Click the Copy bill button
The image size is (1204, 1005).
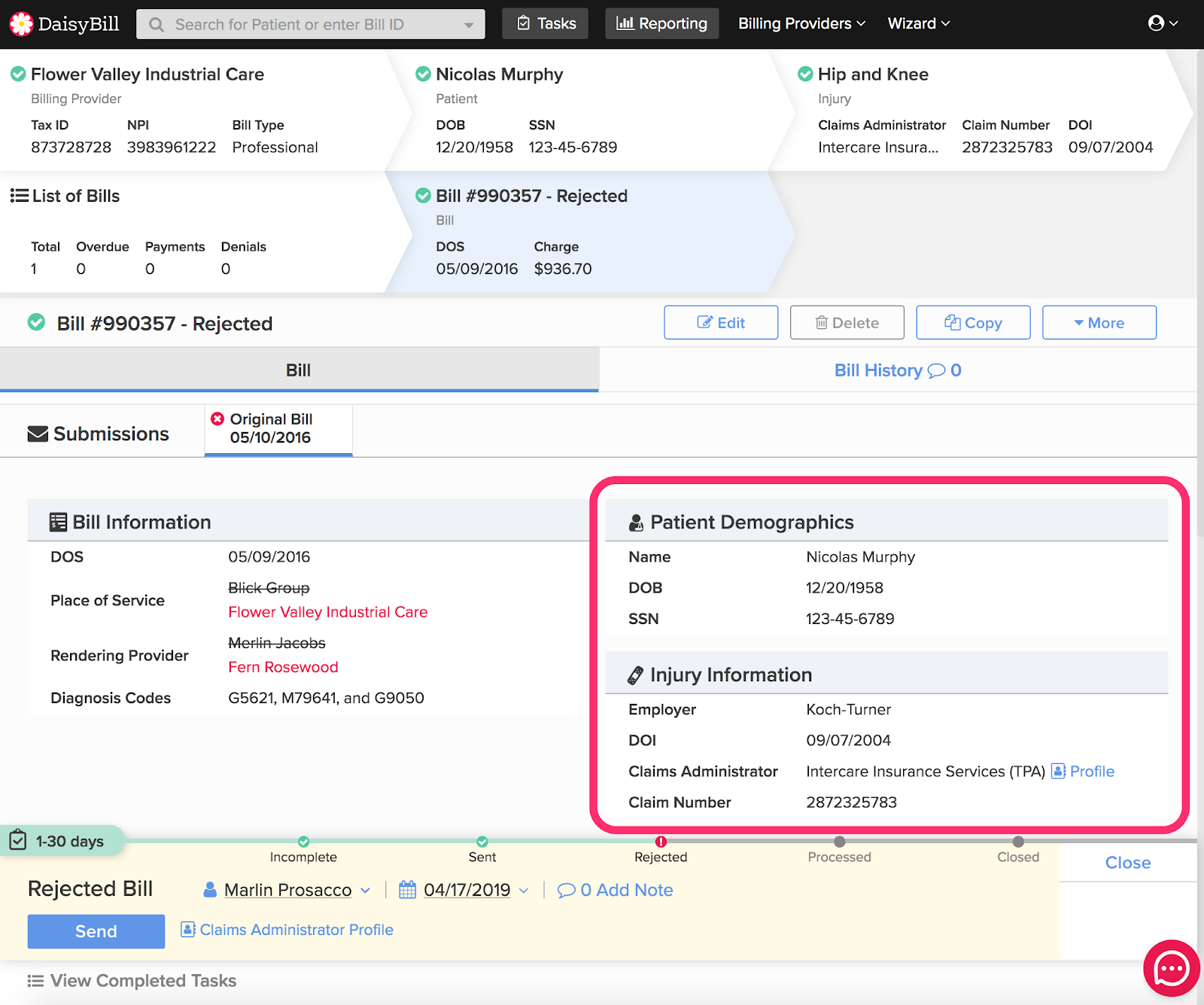973,322
